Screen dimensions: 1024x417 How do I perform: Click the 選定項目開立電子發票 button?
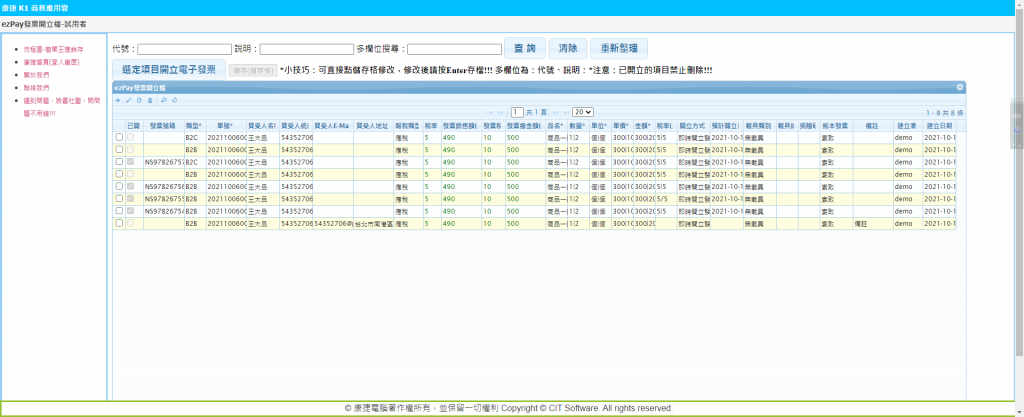169,69
